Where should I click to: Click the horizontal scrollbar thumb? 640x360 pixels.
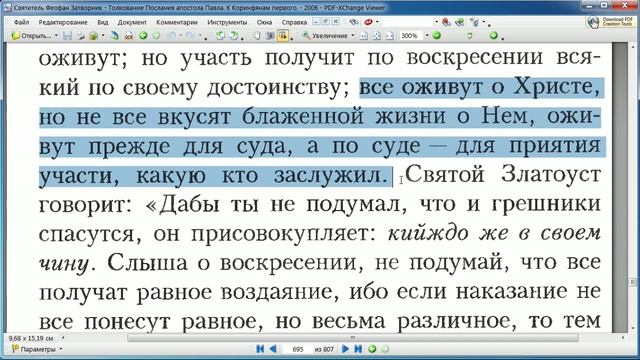353,338
